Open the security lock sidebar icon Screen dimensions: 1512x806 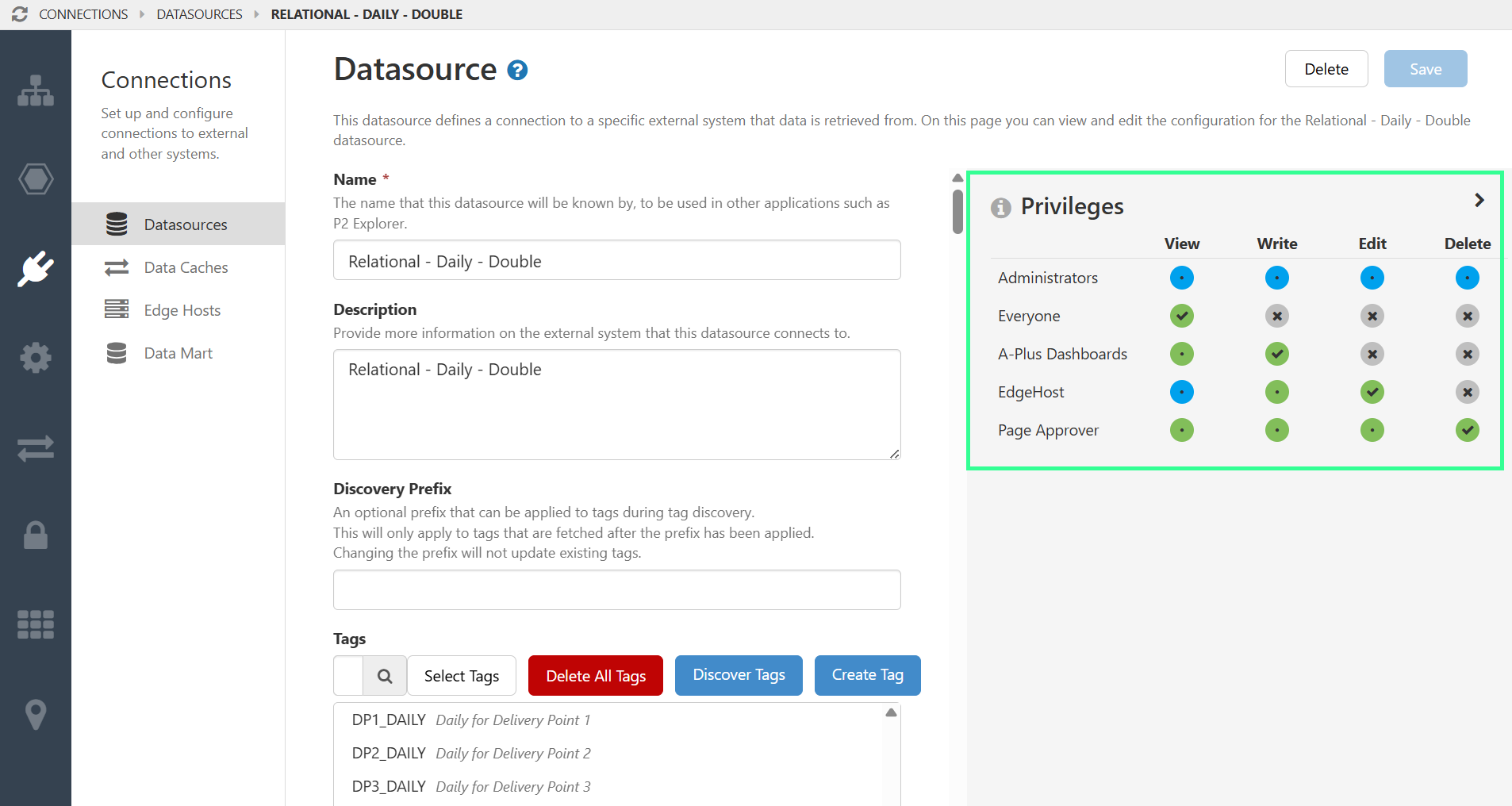click(36, 535)
